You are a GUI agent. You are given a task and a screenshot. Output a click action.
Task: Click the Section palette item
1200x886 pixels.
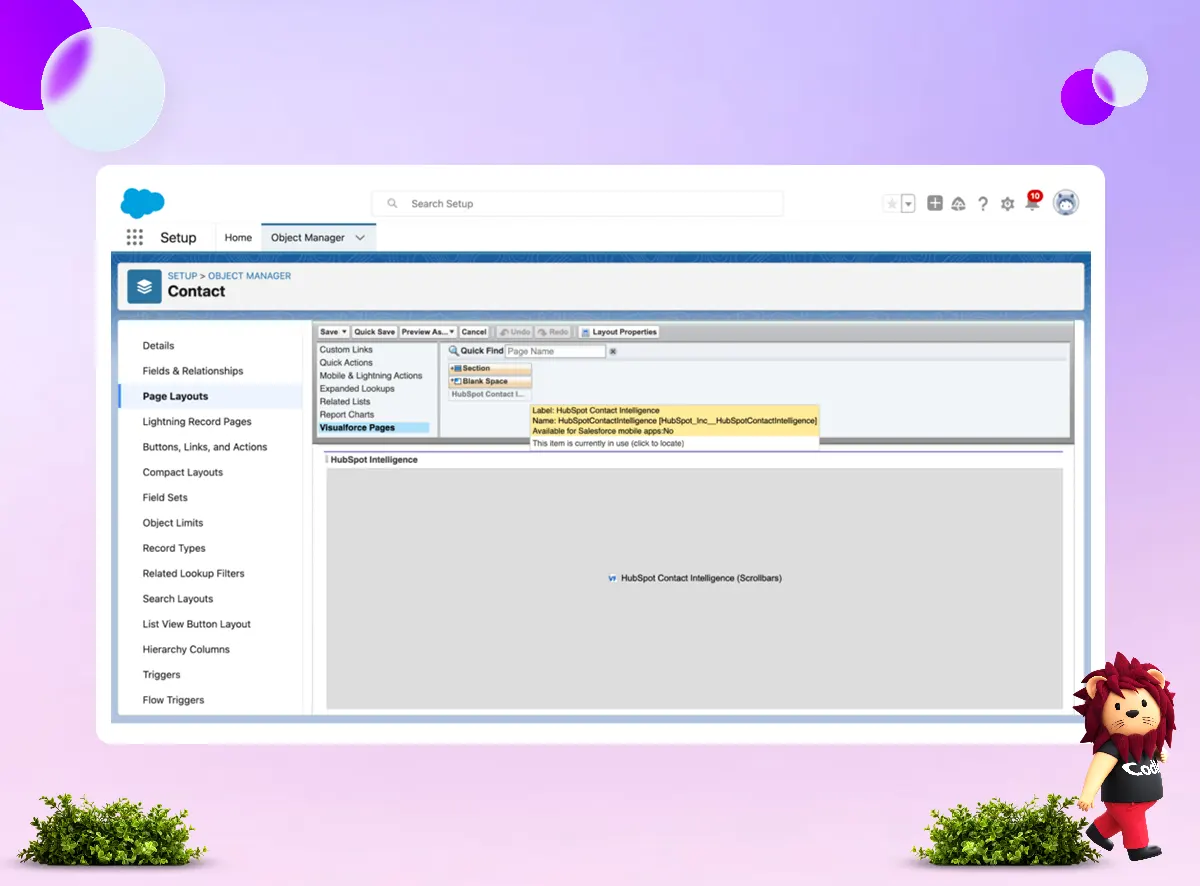pyautogui.click(x=490, y=369)
